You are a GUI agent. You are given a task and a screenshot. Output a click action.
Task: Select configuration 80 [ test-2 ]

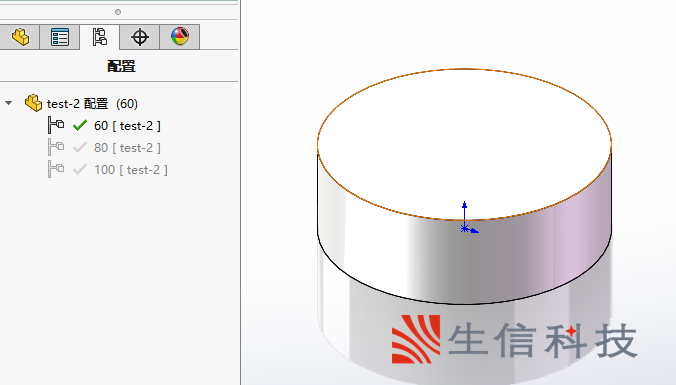[x=127, y=148]
